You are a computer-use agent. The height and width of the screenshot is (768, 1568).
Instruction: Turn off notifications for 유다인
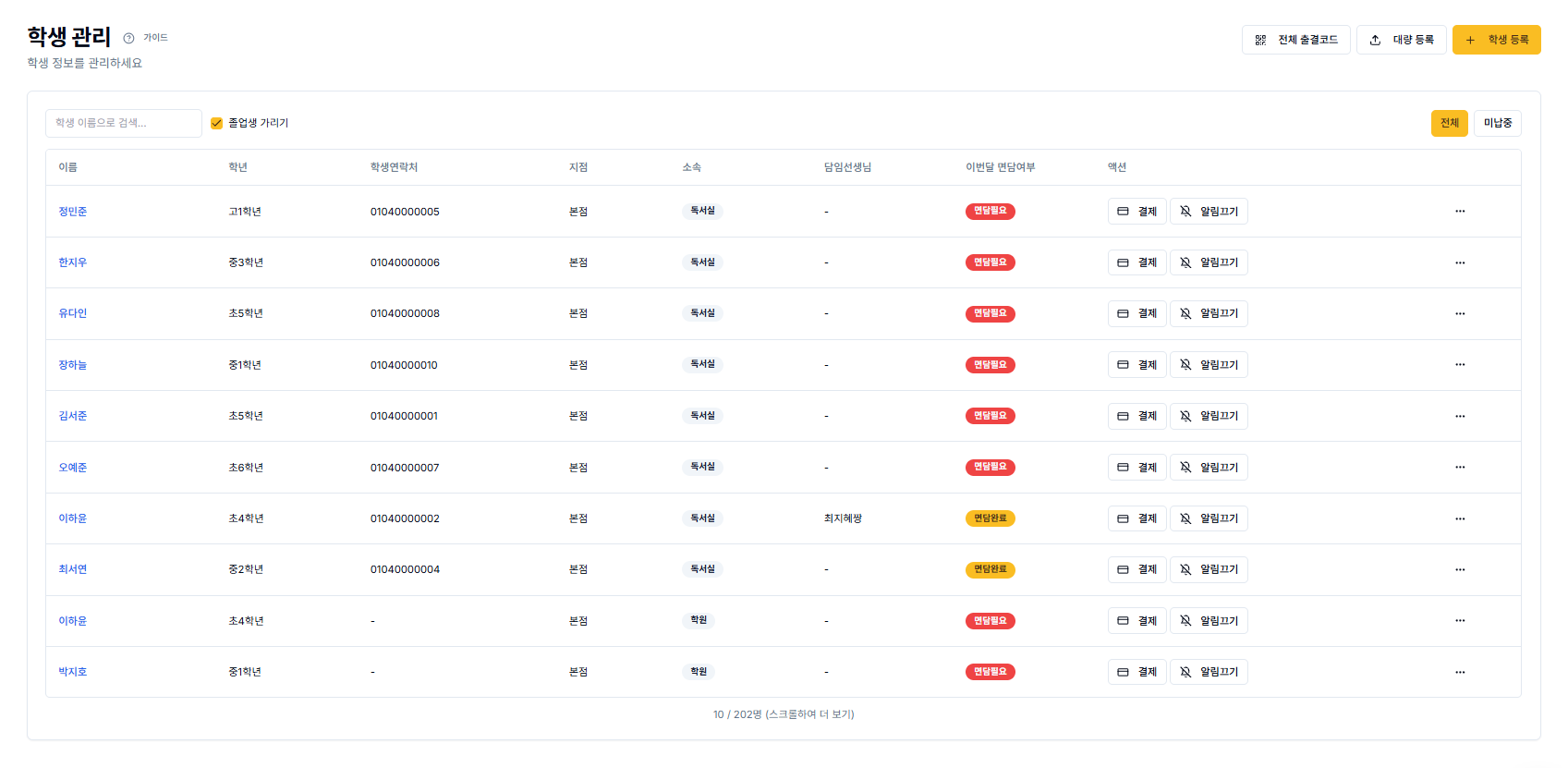(x=1209, y=314)
